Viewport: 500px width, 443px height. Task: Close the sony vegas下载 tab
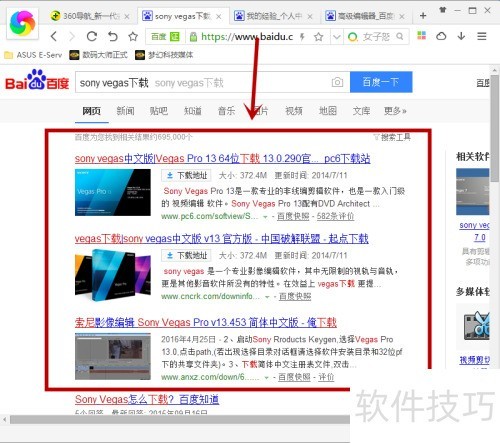pyautogui.click(x=218, y=16)
